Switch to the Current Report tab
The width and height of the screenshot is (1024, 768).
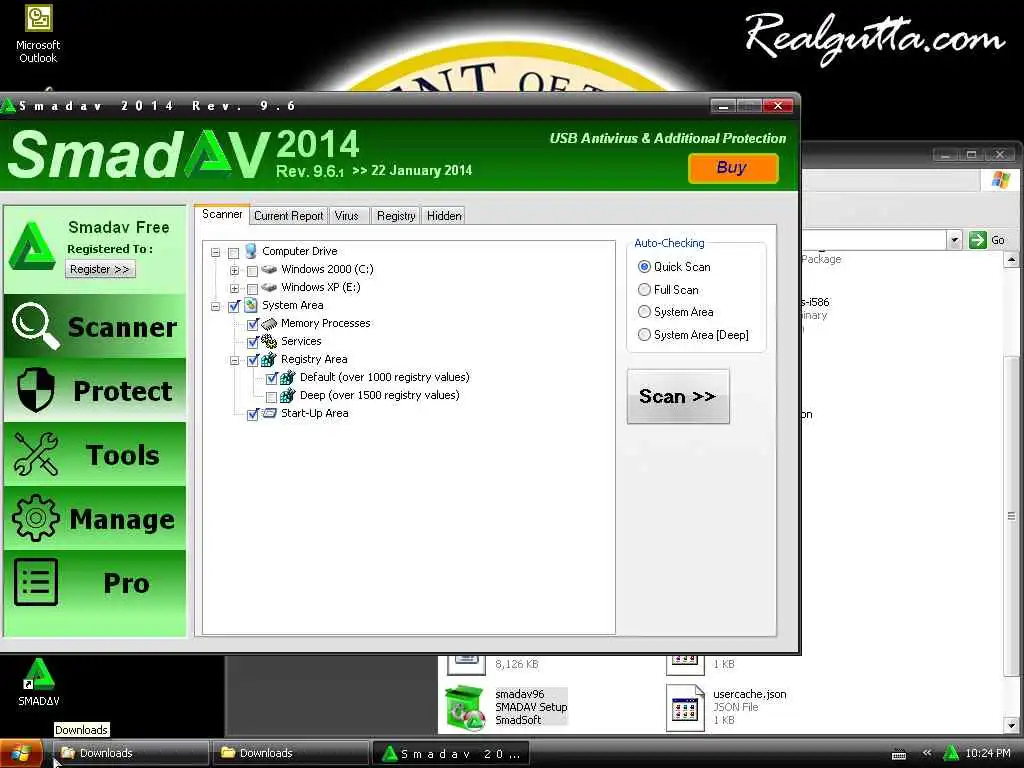pyautogui.click(x=289, y=216)
